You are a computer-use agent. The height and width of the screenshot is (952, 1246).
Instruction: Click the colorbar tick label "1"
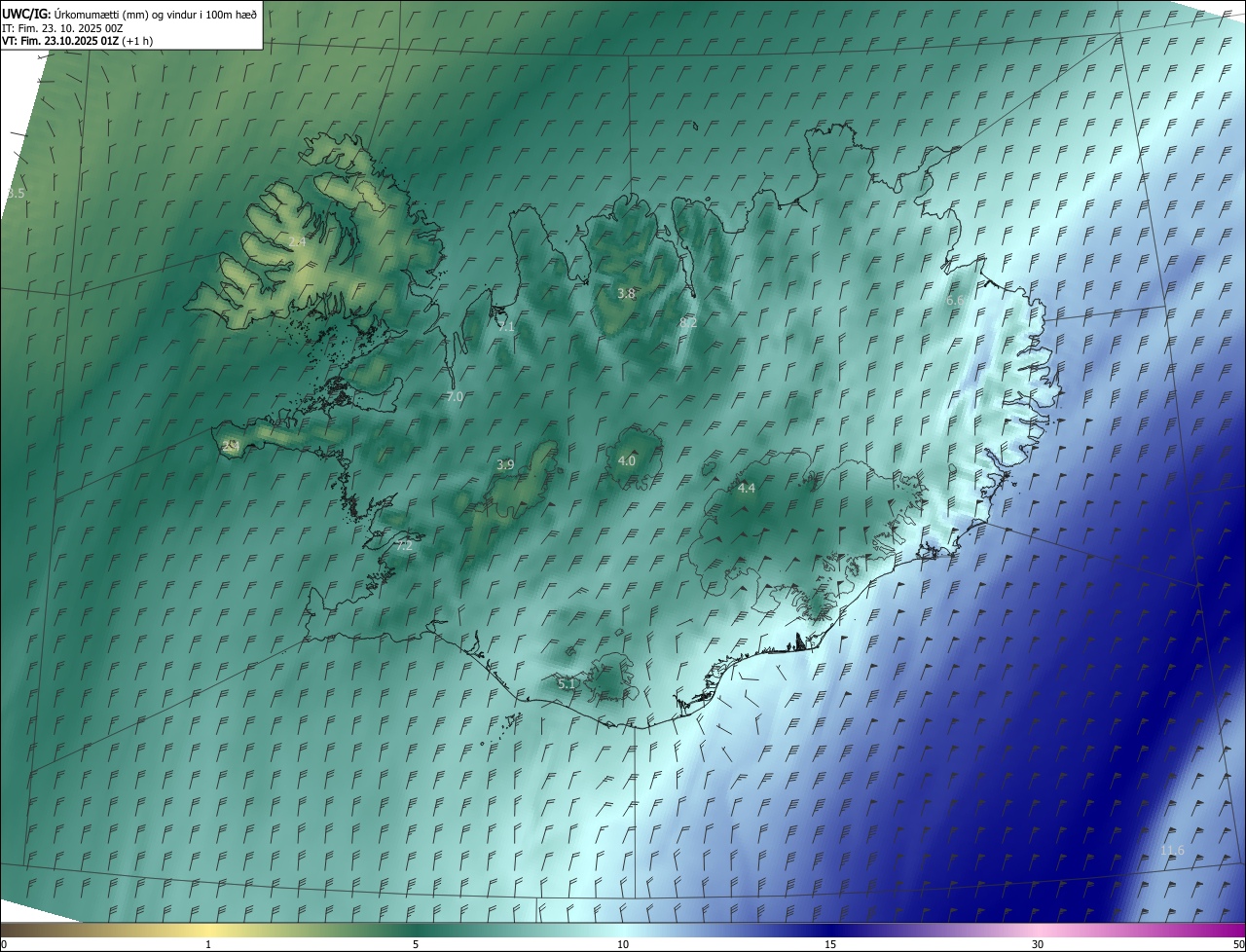point(208,944)
